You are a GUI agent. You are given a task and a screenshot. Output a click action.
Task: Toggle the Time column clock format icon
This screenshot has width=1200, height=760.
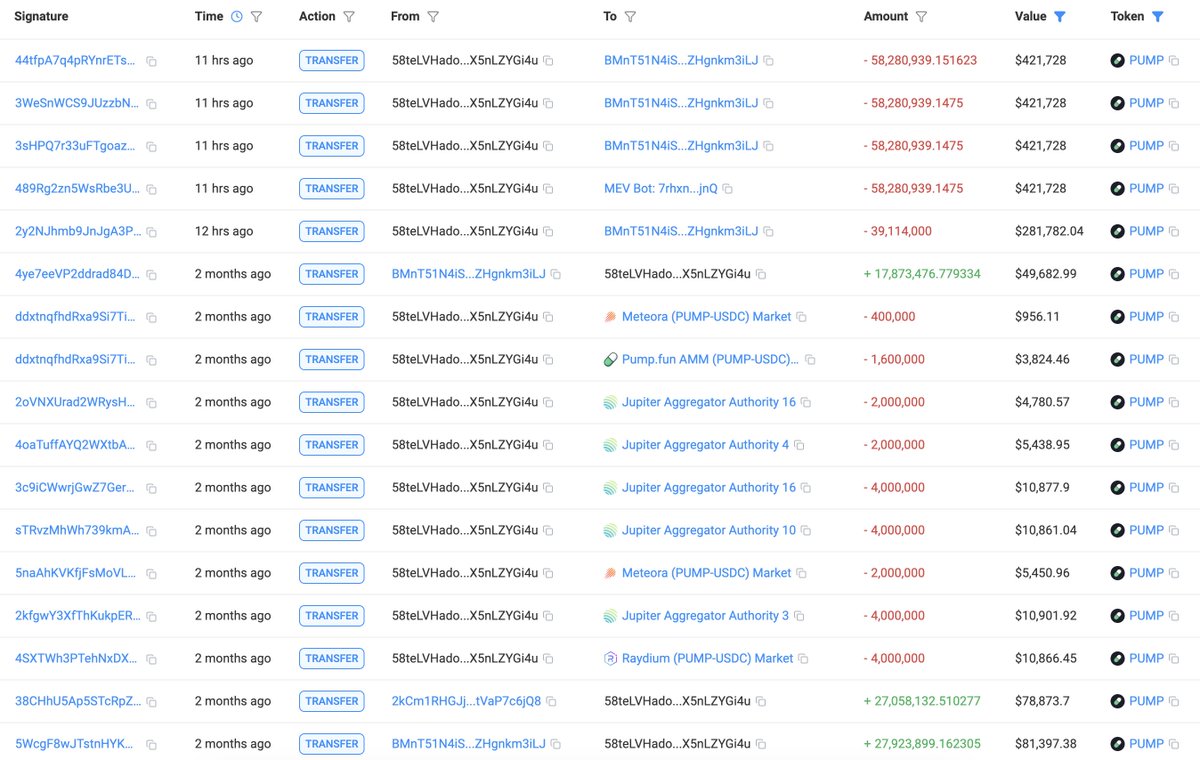(236, 17)
